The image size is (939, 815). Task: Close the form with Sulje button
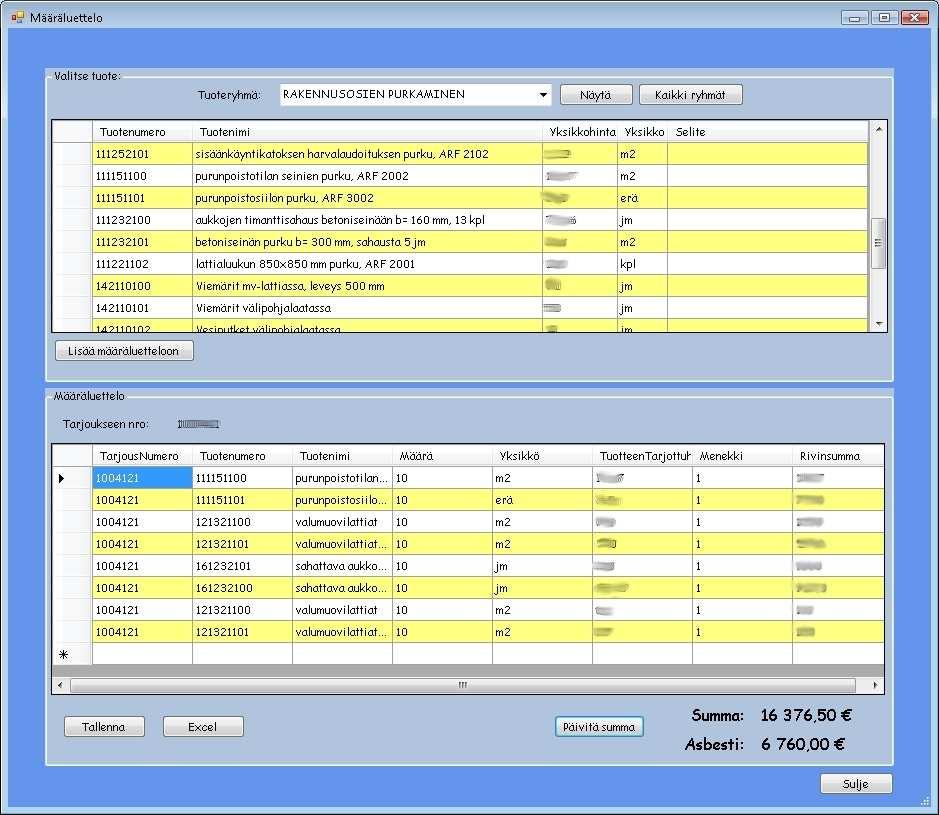(856, 783)
